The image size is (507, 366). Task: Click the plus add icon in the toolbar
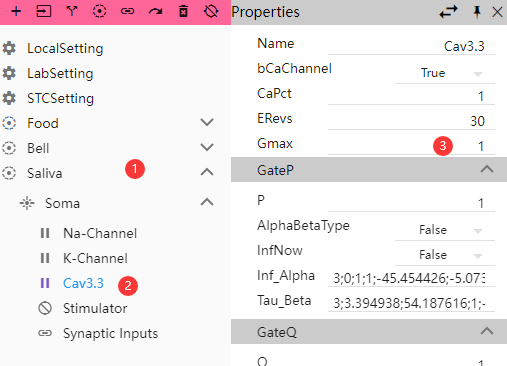(x=16, y=12)
